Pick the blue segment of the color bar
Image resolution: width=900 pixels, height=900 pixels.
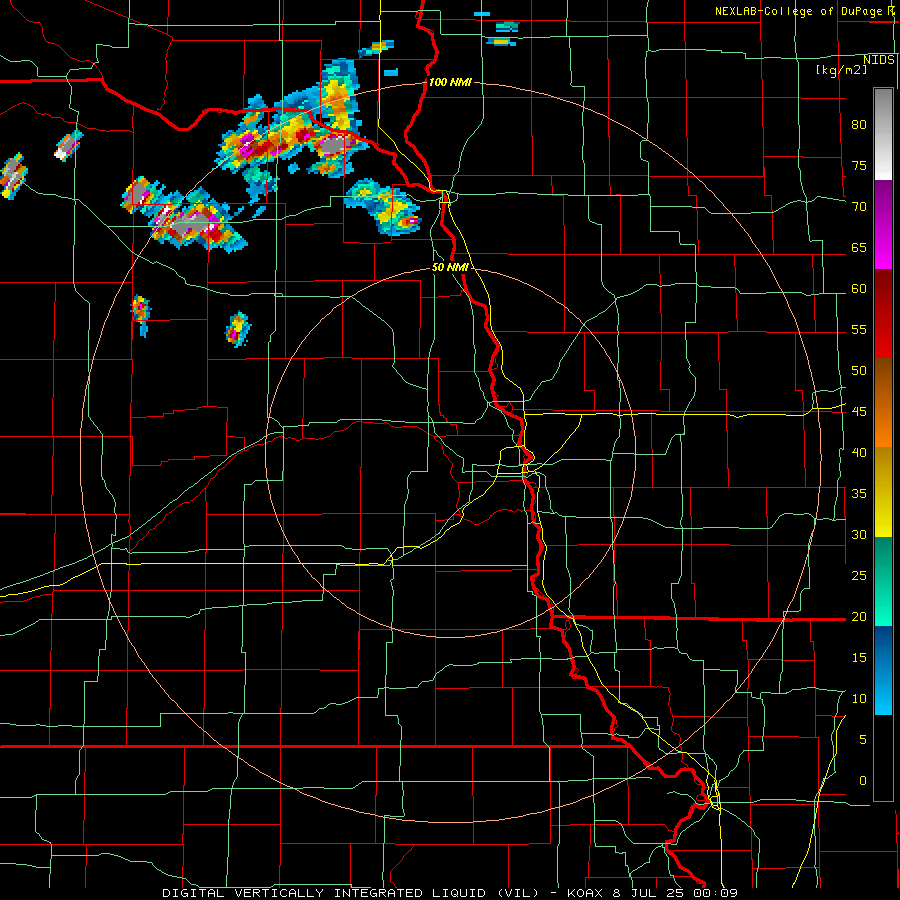[x=883, y=670]
